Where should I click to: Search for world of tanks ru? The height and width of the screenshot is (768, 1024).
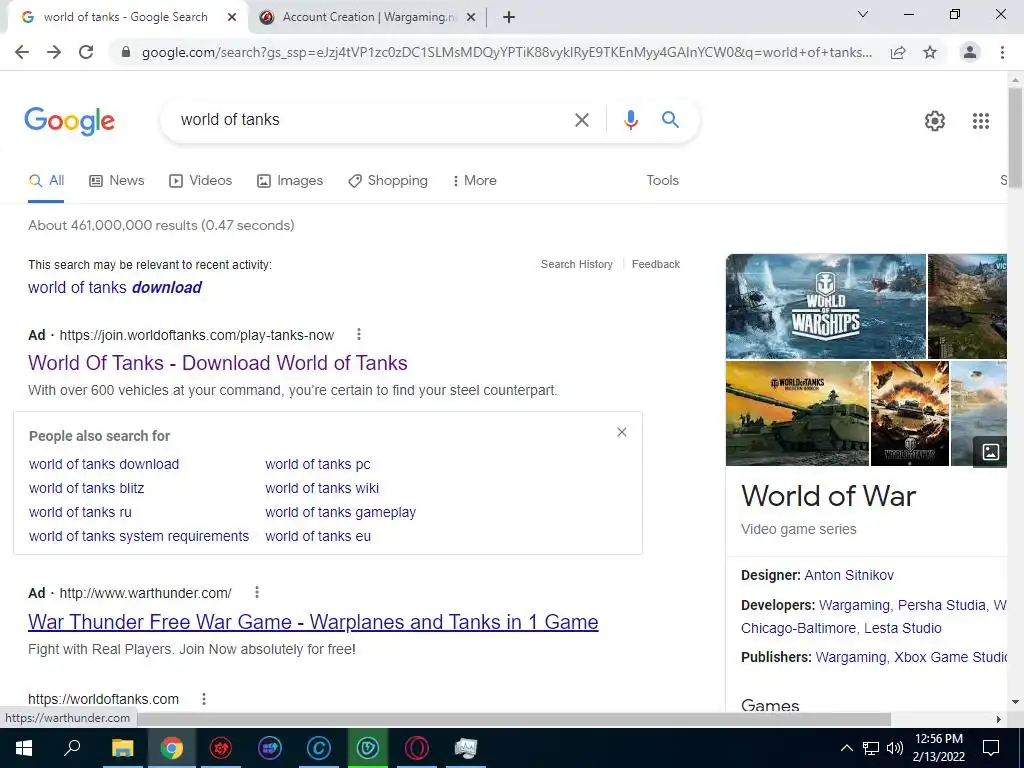pyautogui.click(x=80, y=513)
